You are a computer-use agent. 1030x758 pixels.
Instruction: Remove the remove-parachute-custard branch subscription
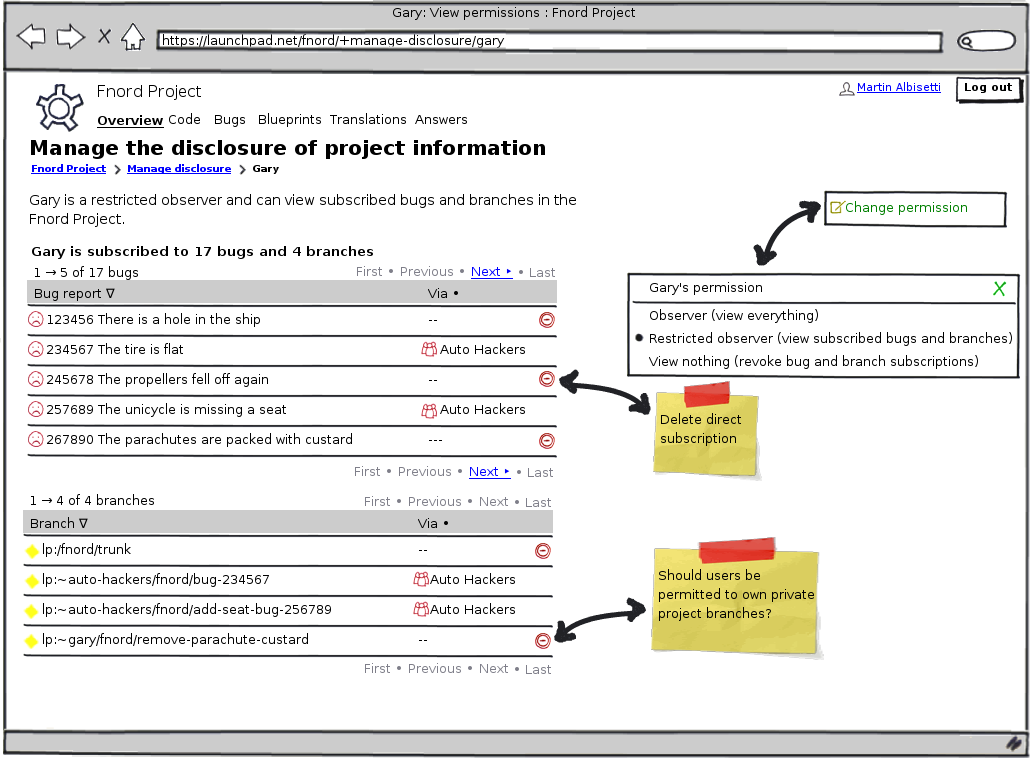(x=542, y=641)
